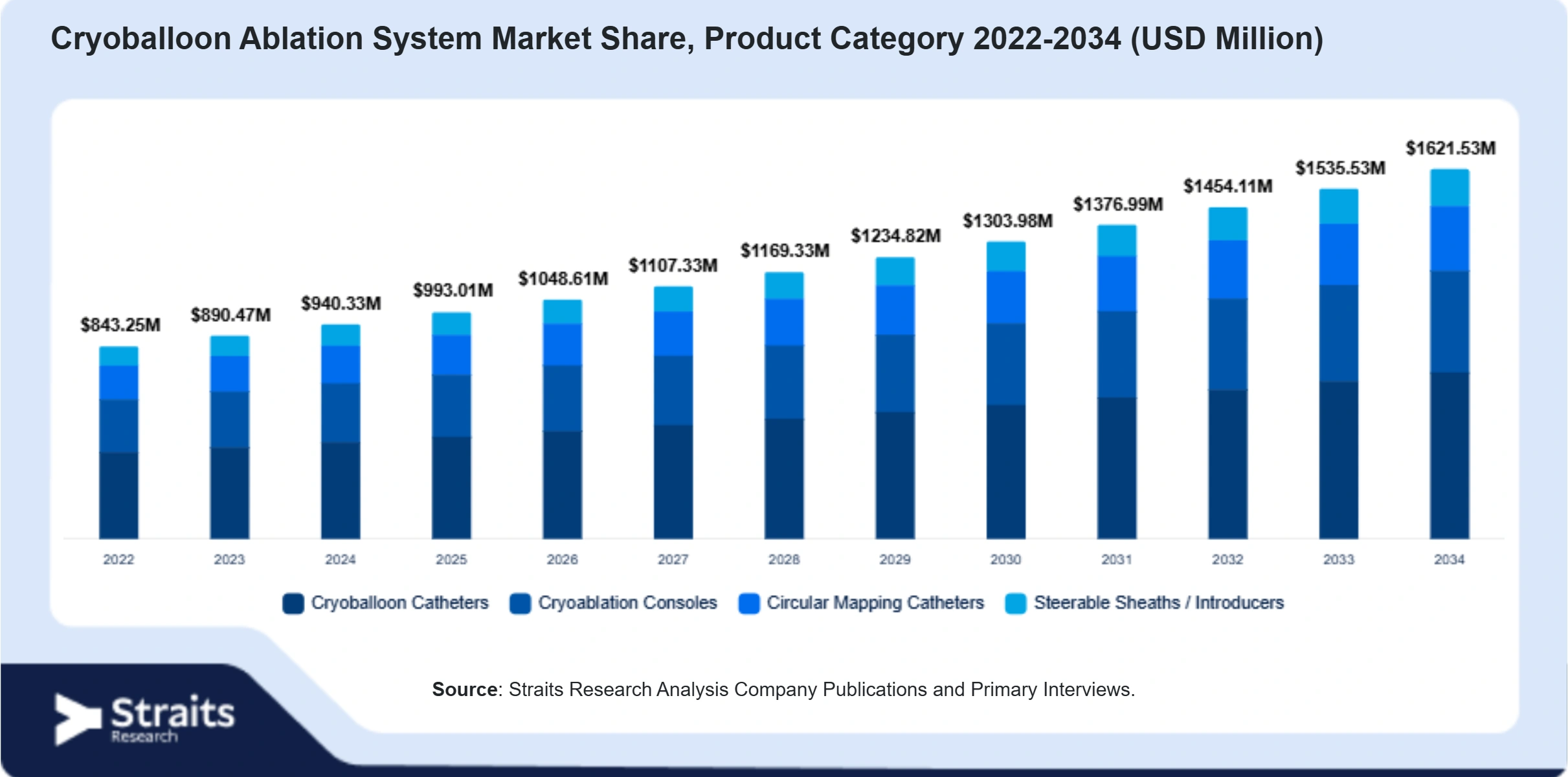Viewport: 1568px width, 777px height.
Task: Click the Cryoballoon Catheters legend swatch
Action: click(x=293, y=603)
